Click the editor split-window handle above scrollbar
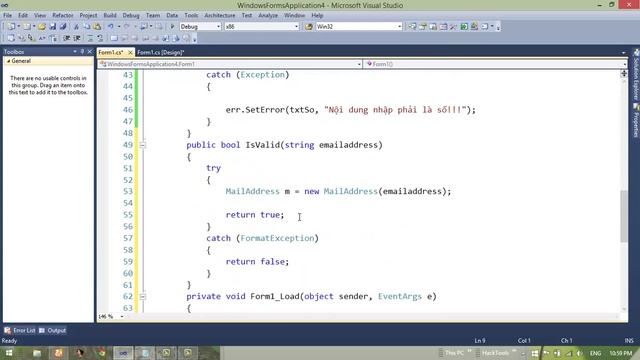The height and width of the screenshot is (360, 640). 624,73
